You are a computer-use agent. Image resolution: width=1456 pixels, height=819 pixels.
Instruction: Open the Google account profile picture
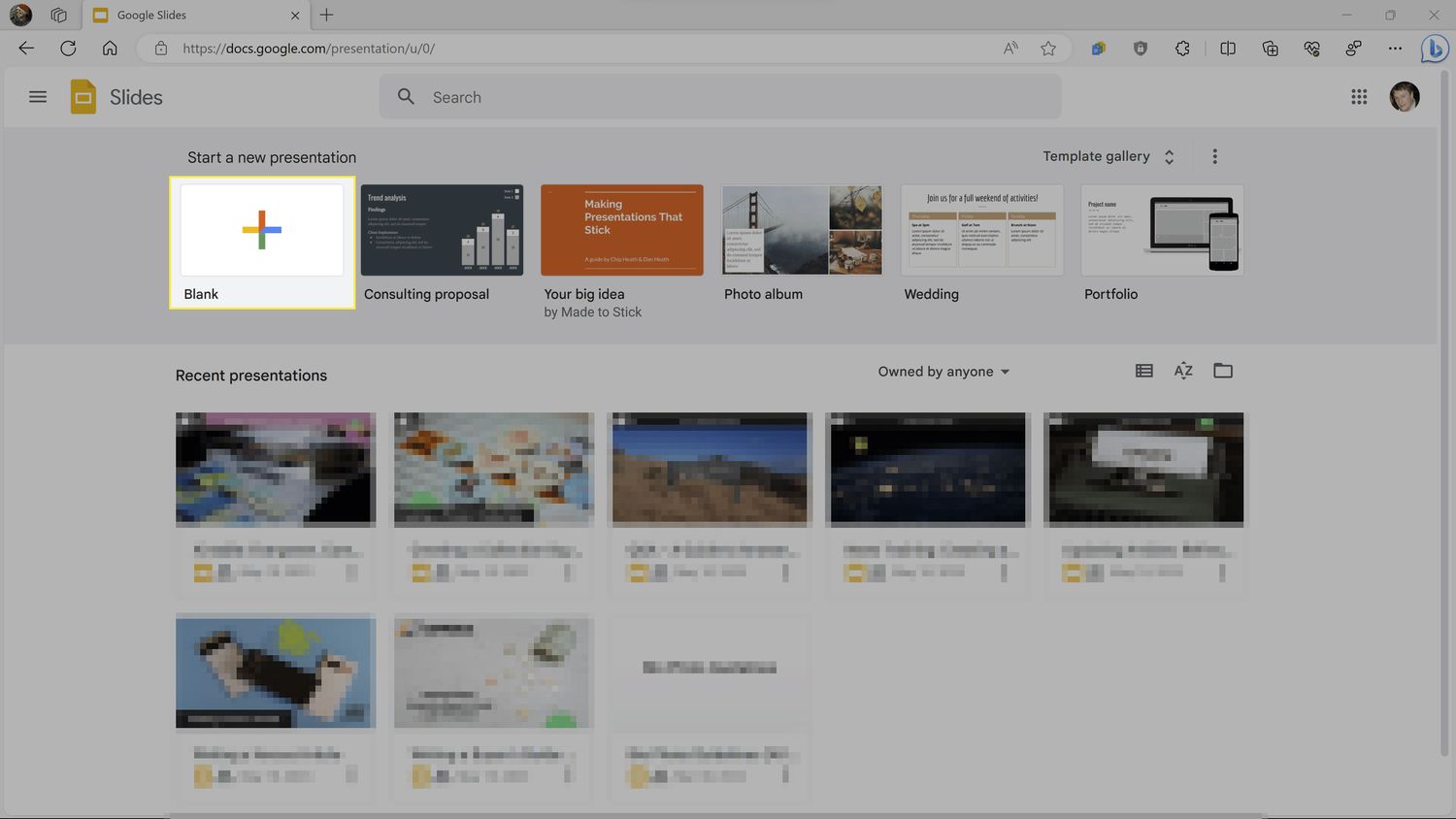(x=1404, y=97)
